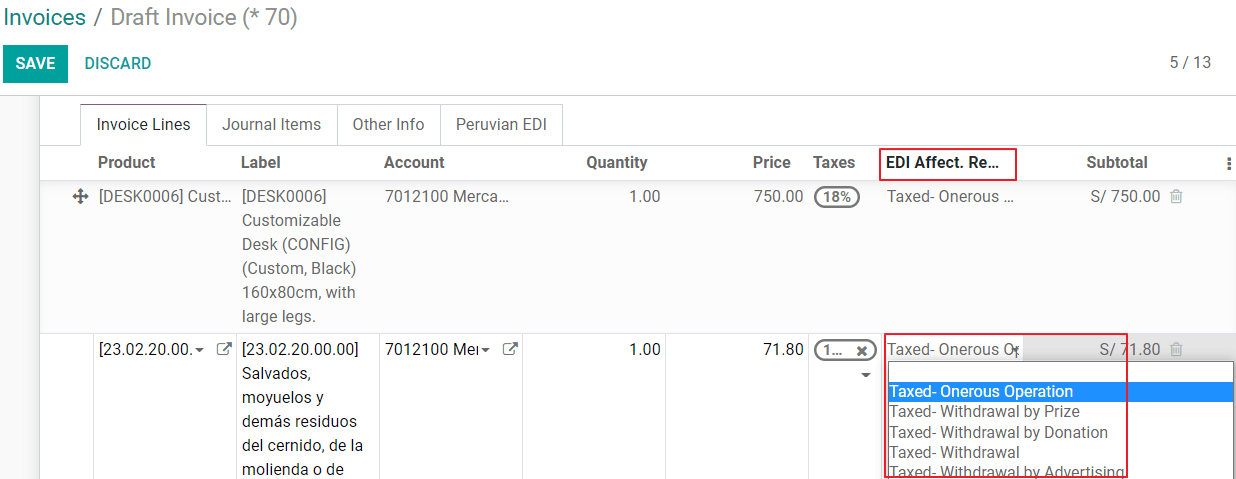Select Taxed- Withdrawal by Prize option

coord(984,412)
